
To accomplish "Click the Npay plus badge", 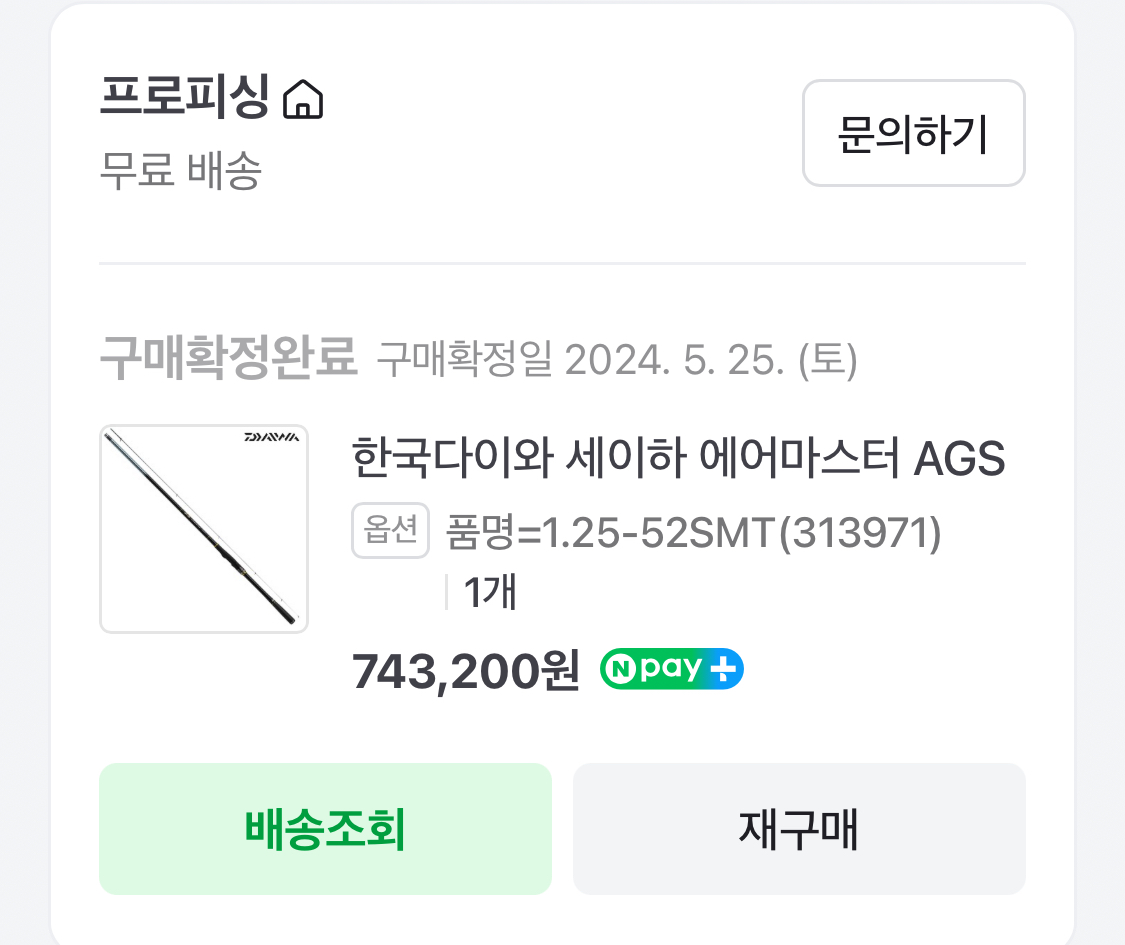I will 672,670.
